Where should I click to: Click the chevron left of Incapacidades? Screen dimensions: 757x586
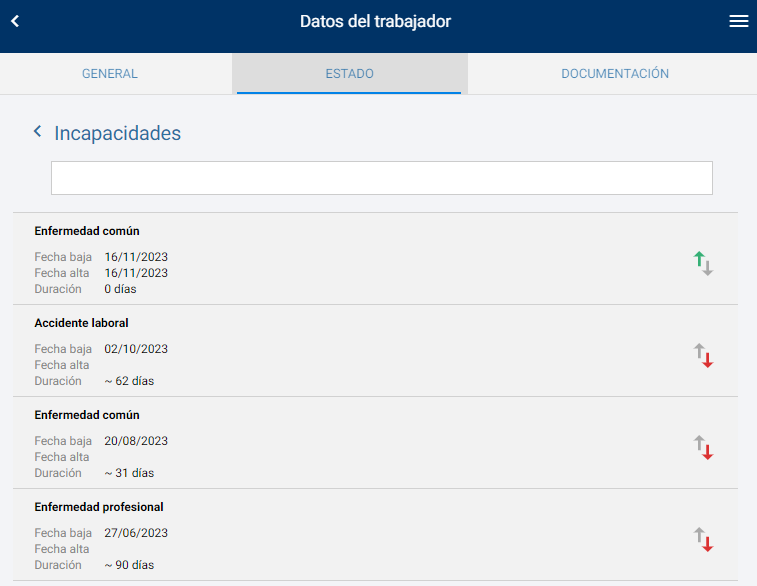[38, 132]
